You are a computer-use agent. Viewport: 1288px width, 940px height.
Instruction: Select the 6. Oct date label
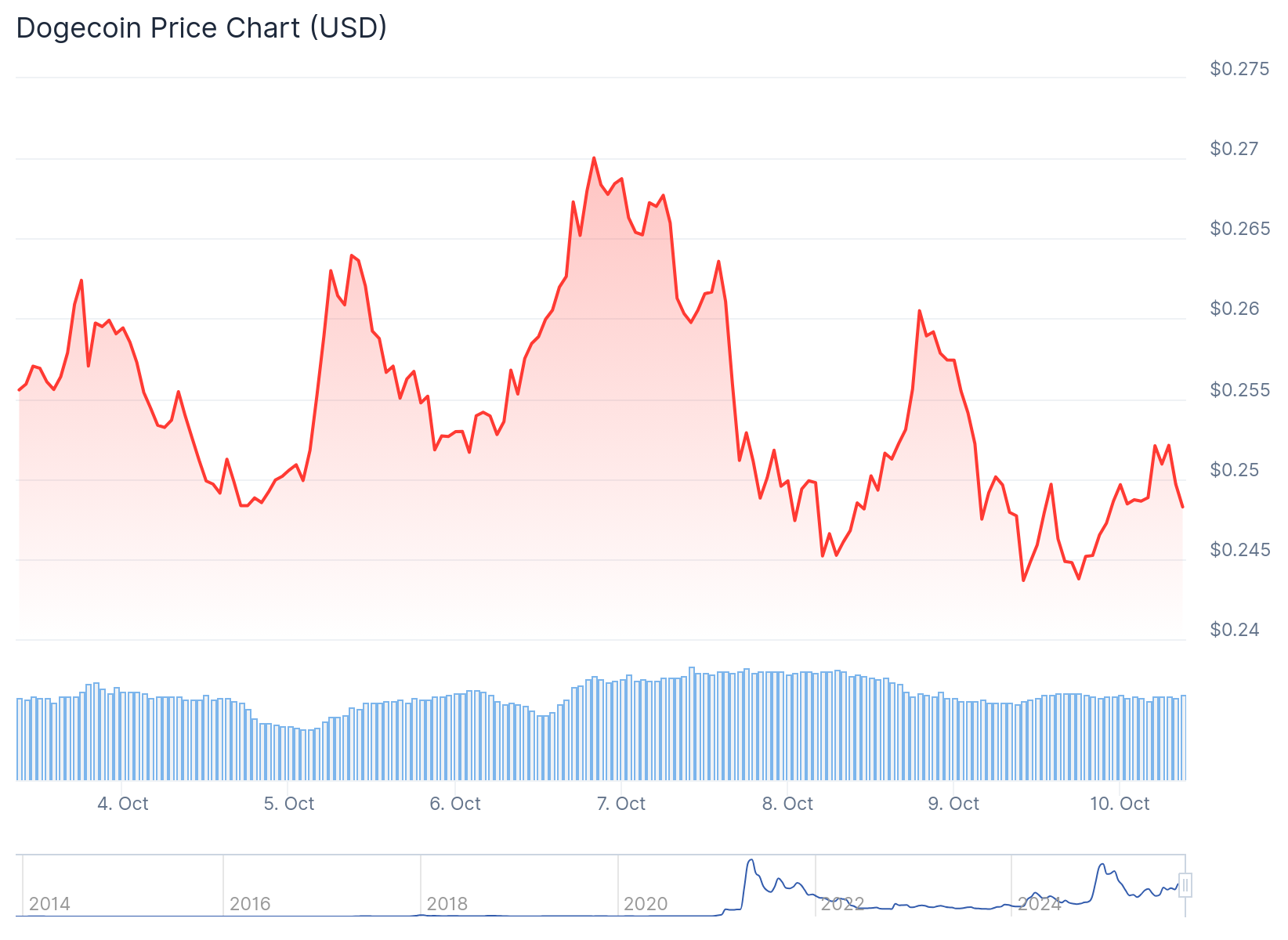coord(455,804)
